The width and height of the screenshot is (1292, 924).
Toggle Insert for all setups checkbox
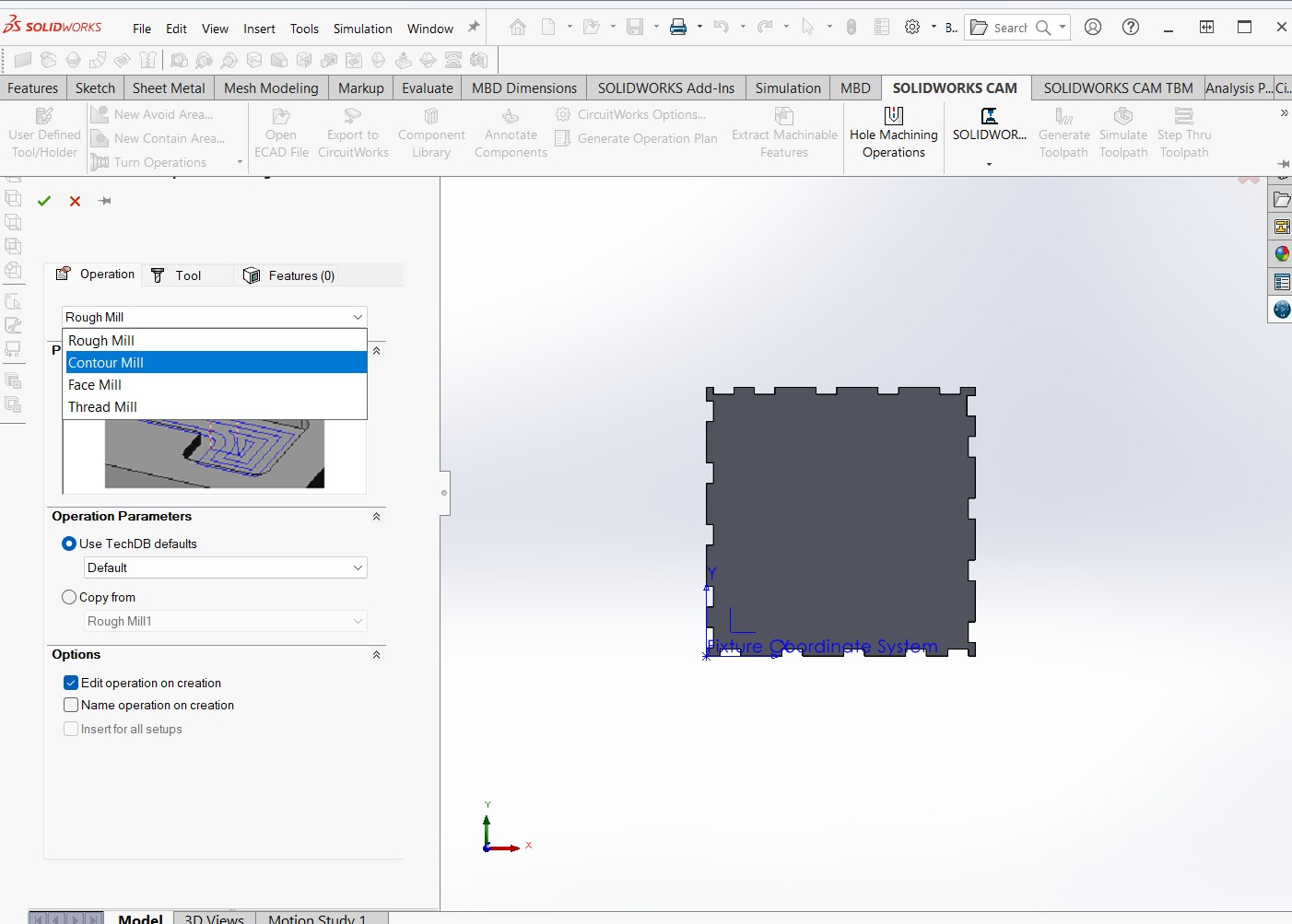(71, 729)
